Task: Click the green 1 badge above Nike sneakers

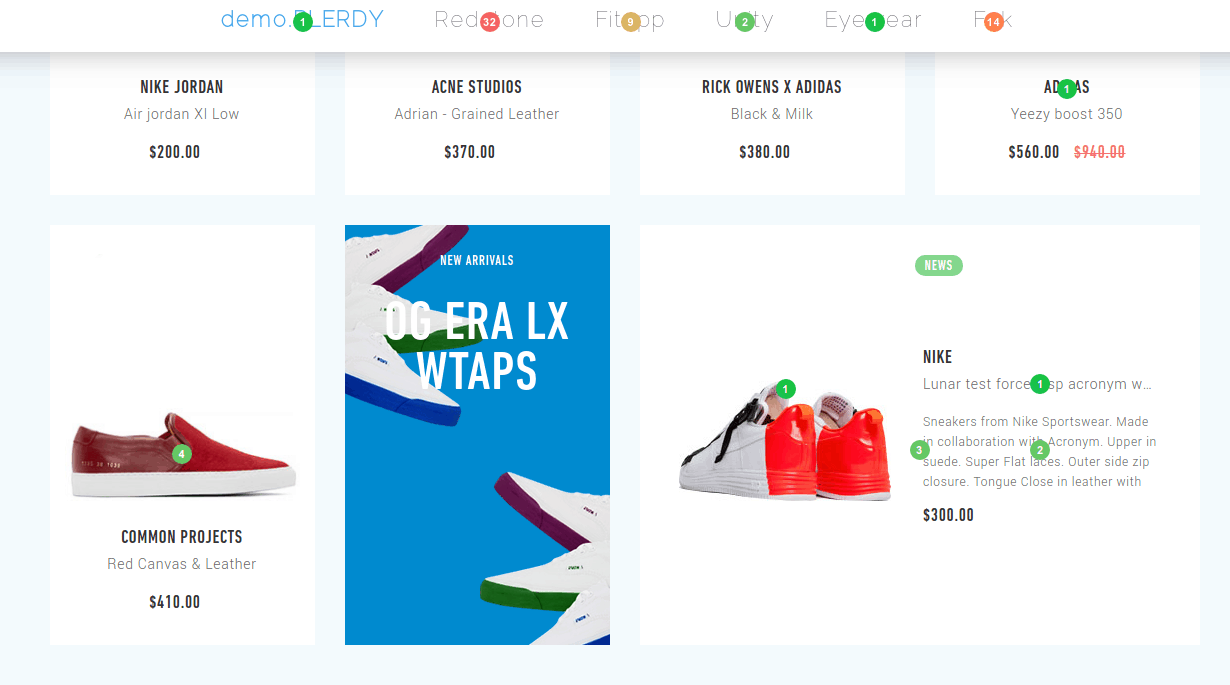Action: point(786,388)
